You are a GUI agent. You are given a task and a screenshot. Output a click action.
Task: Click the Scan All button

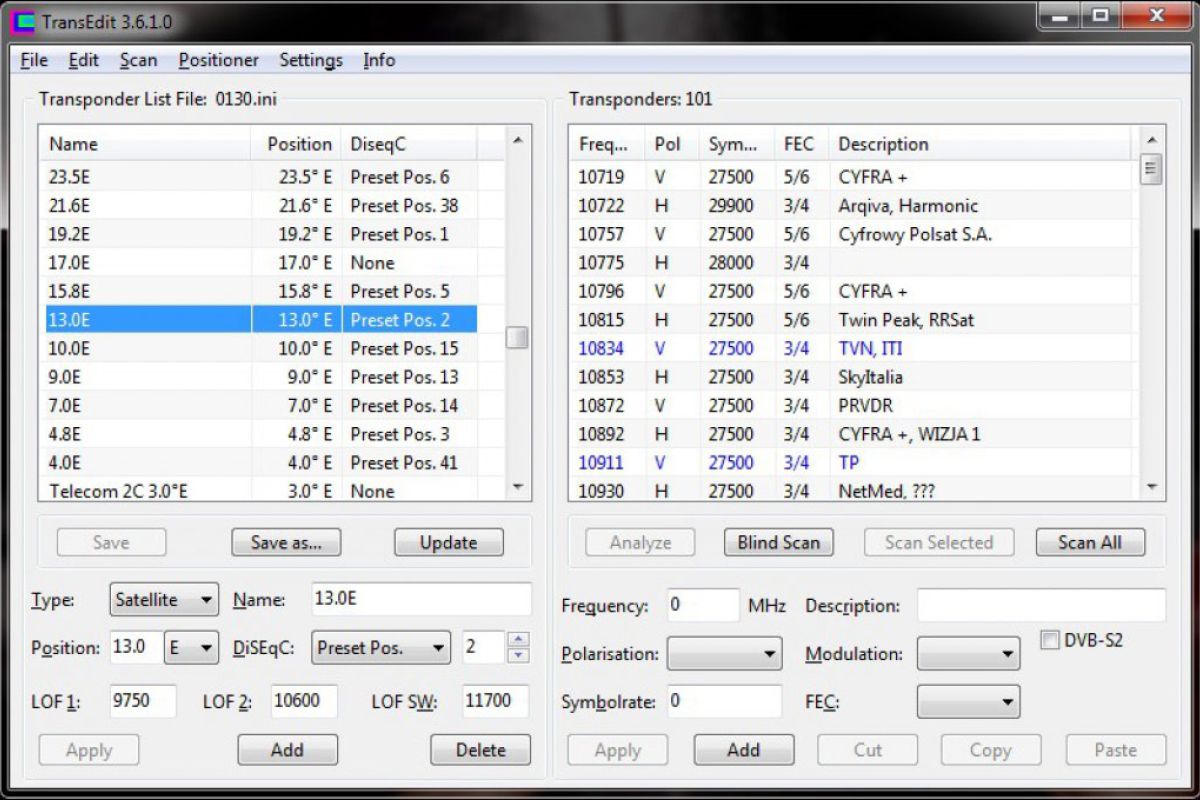[1089, 542]
